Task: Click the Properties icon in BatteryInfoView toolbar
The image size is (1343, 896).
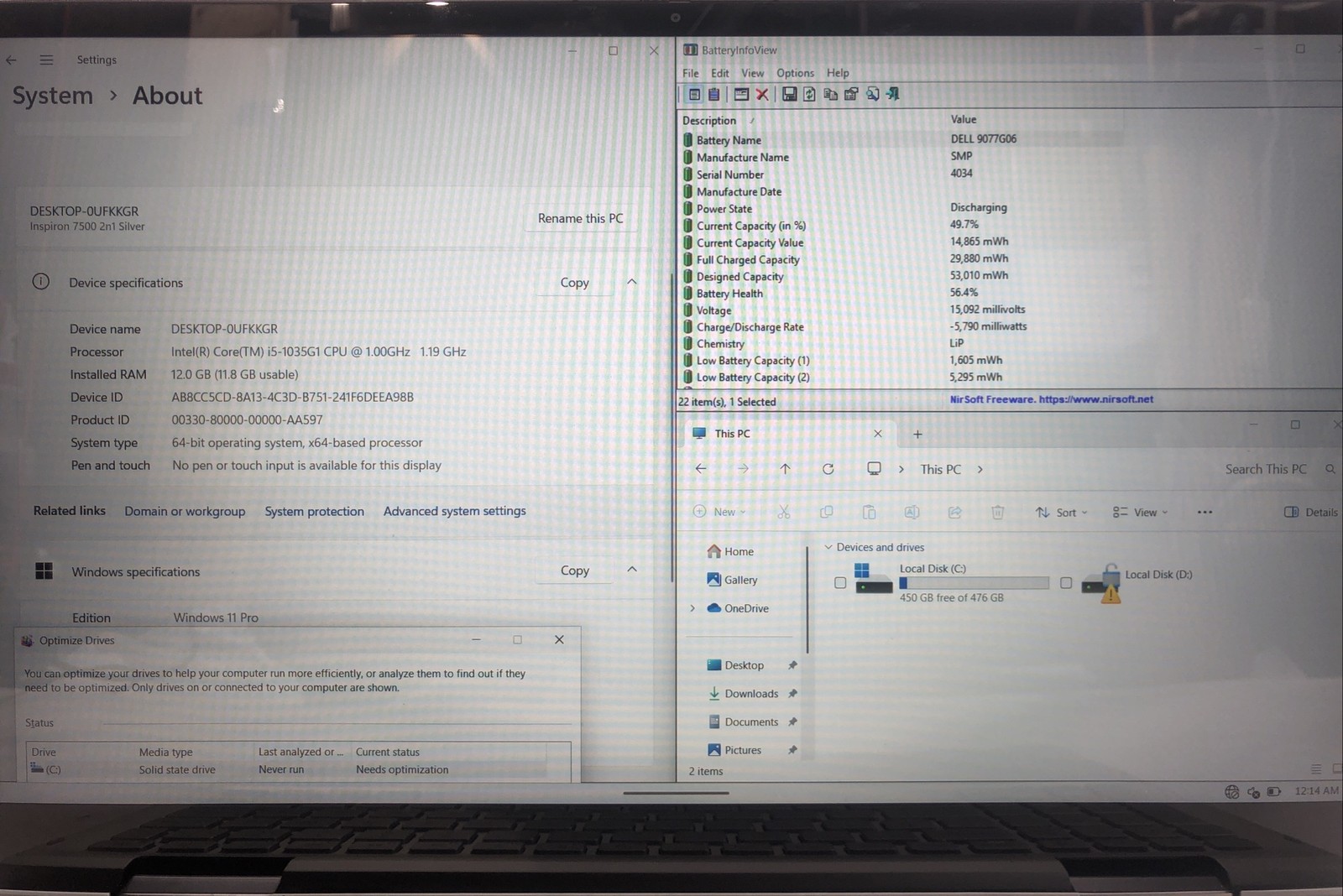Action: tap(851, 94)
